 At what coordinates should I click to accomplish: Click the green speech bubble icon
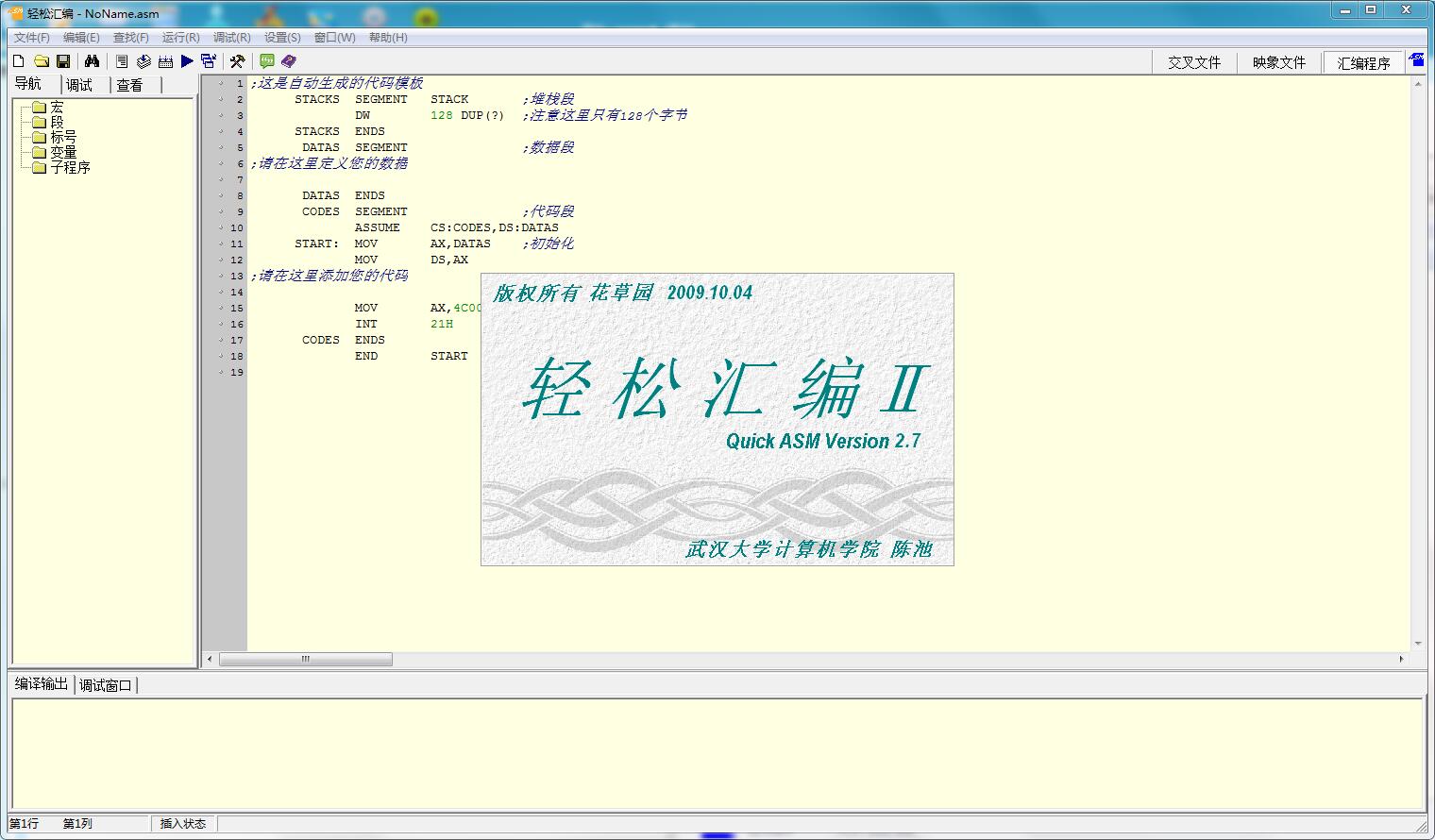click(267, 61)
